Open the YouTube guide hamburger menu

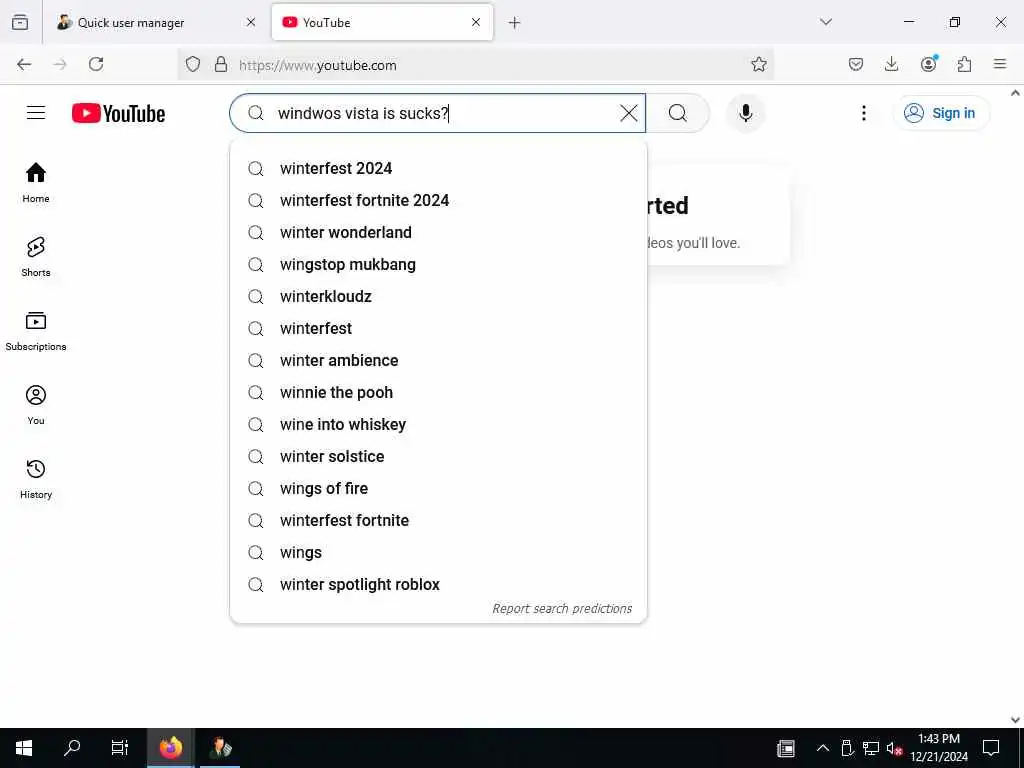pos(36,113)
